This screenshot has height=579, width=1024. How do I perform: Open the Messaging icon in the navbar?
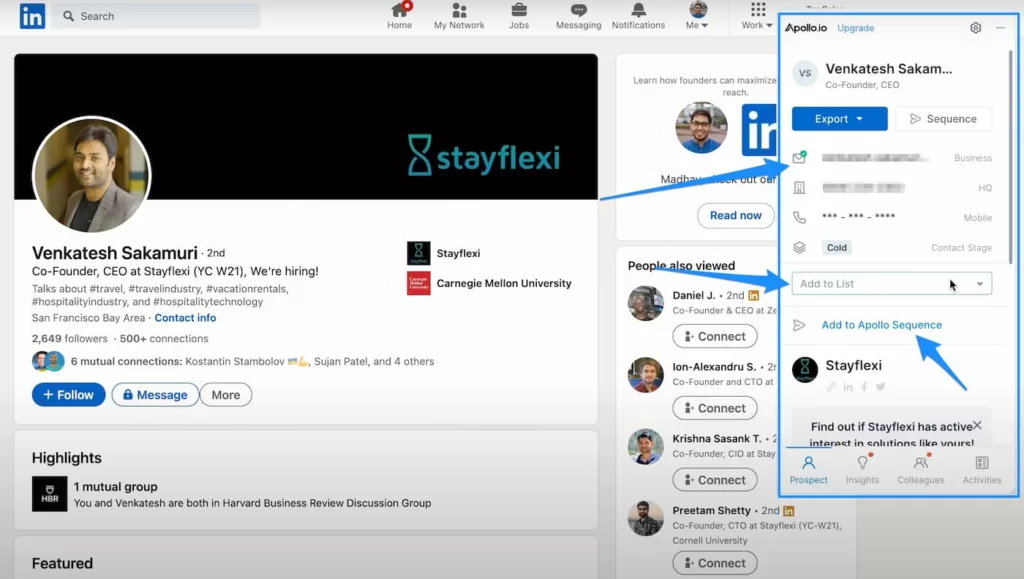[579, 10]
